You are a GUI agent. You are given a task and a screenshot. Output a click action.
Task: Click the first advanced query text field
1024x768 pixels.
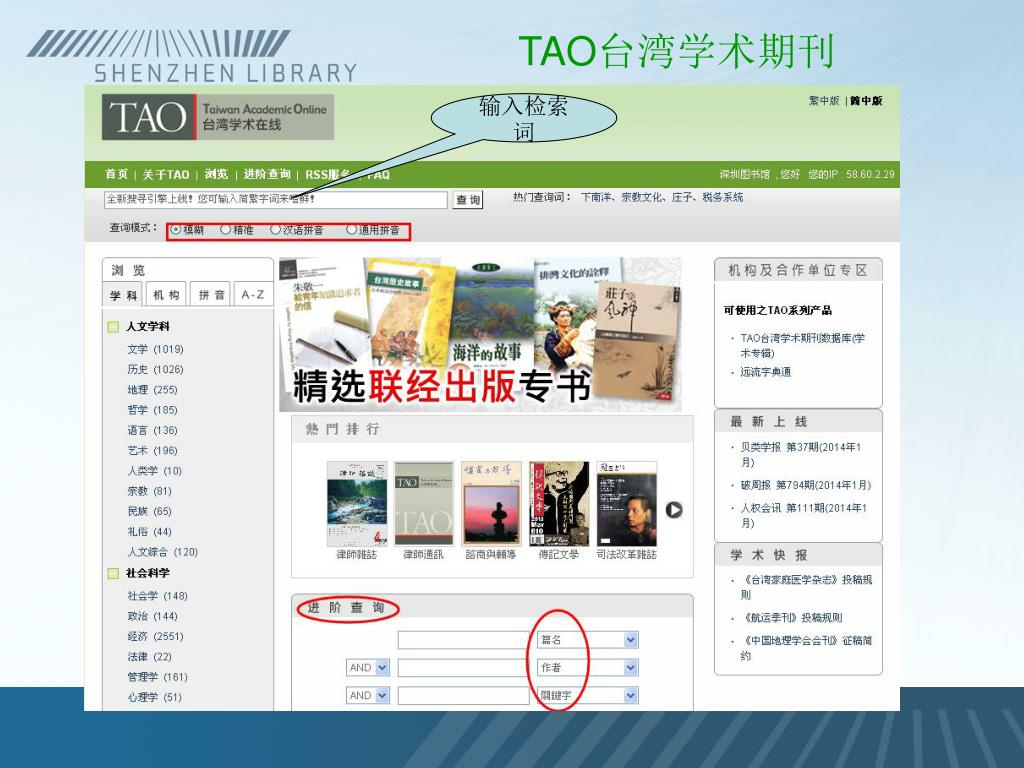[463, 640]
